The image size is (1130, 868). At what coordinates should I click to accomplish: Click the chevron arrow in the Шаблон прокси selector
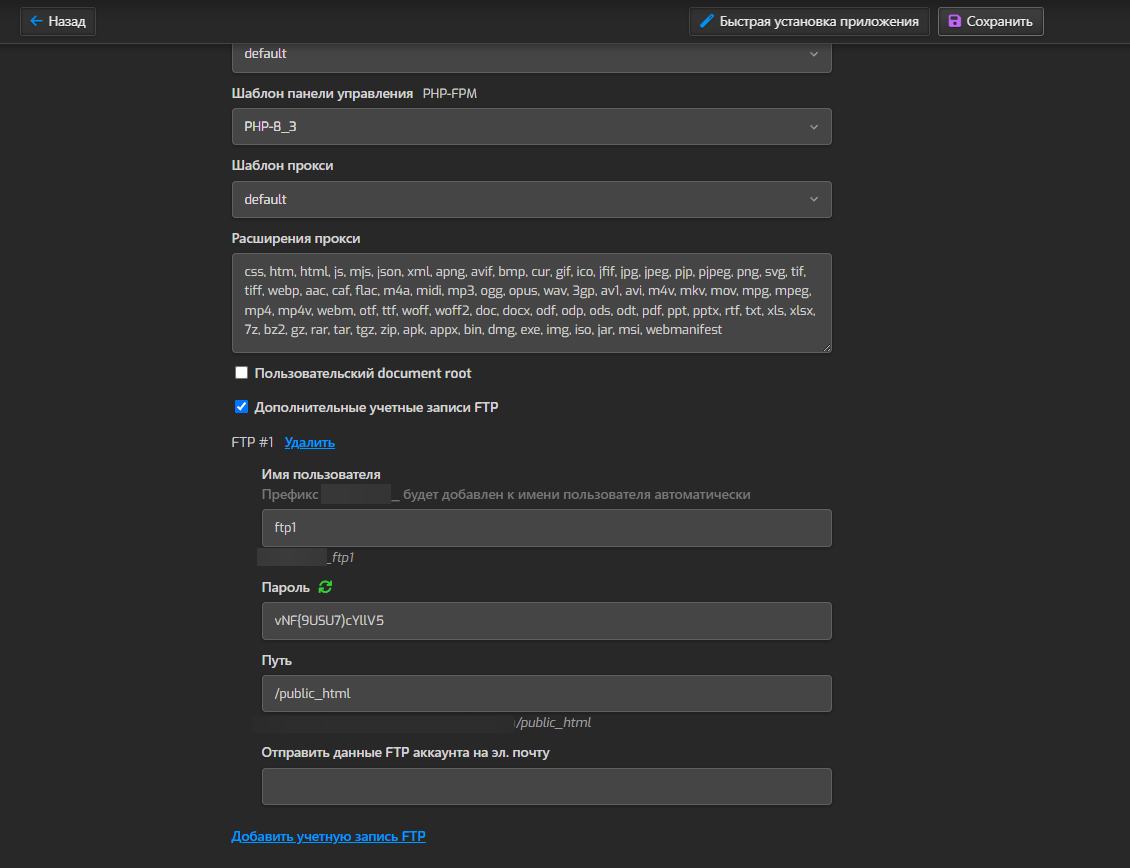814,199
